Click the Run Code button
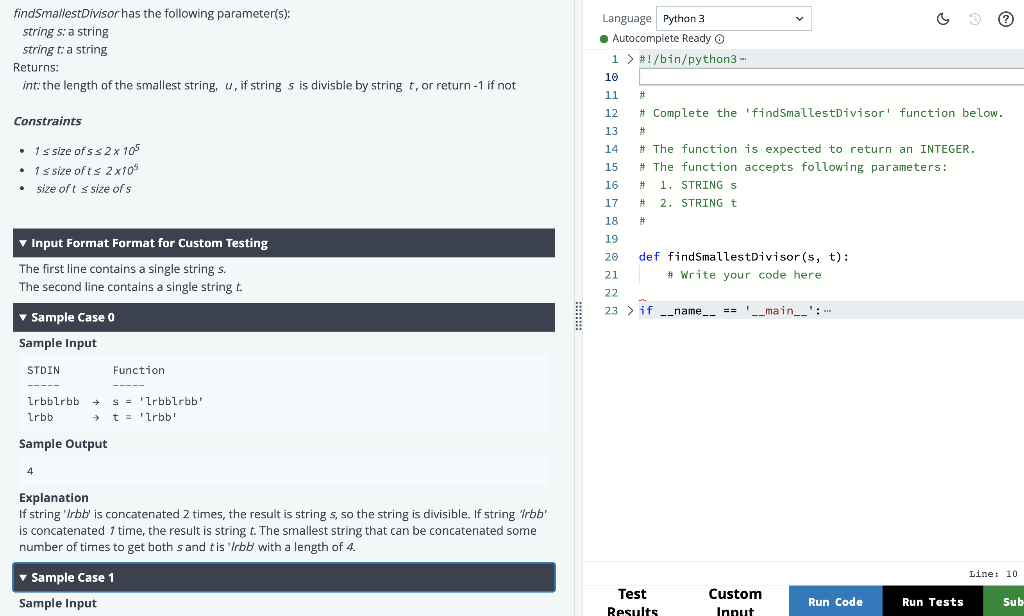 835,601
